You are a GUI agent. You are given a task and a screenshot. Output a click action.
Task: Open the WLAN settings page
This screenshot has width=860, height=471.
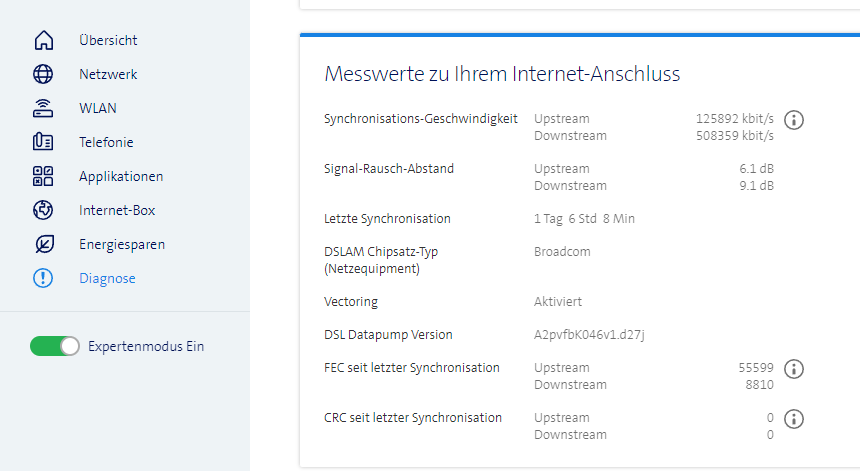point(98,109)
